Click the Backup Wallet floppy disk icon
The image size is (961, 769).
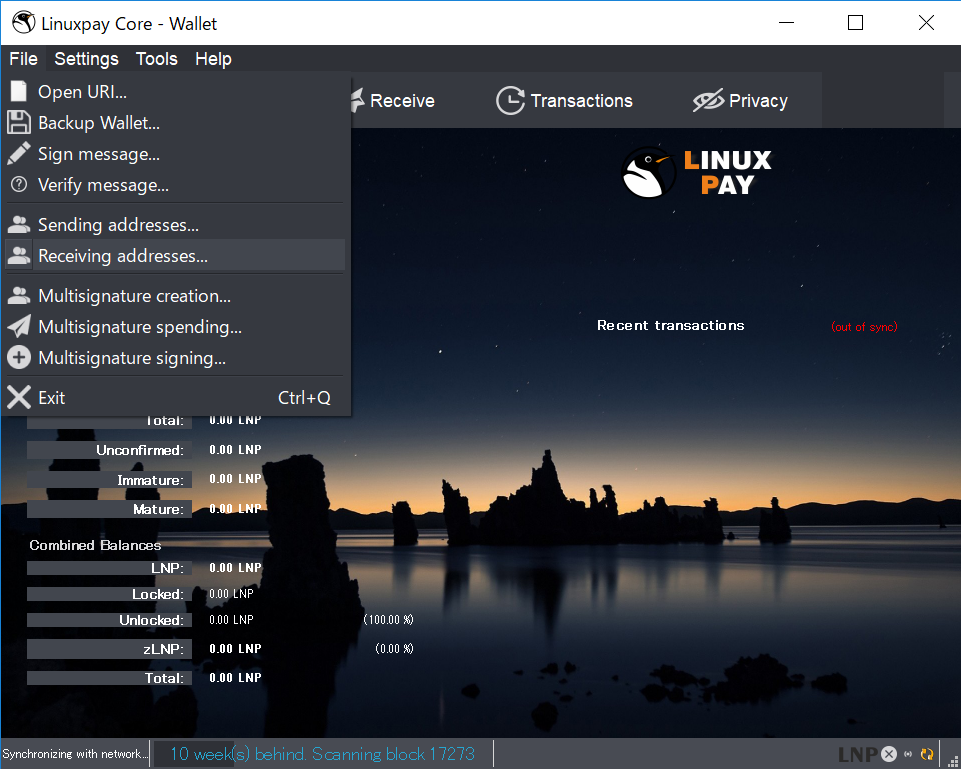point(18,123)
